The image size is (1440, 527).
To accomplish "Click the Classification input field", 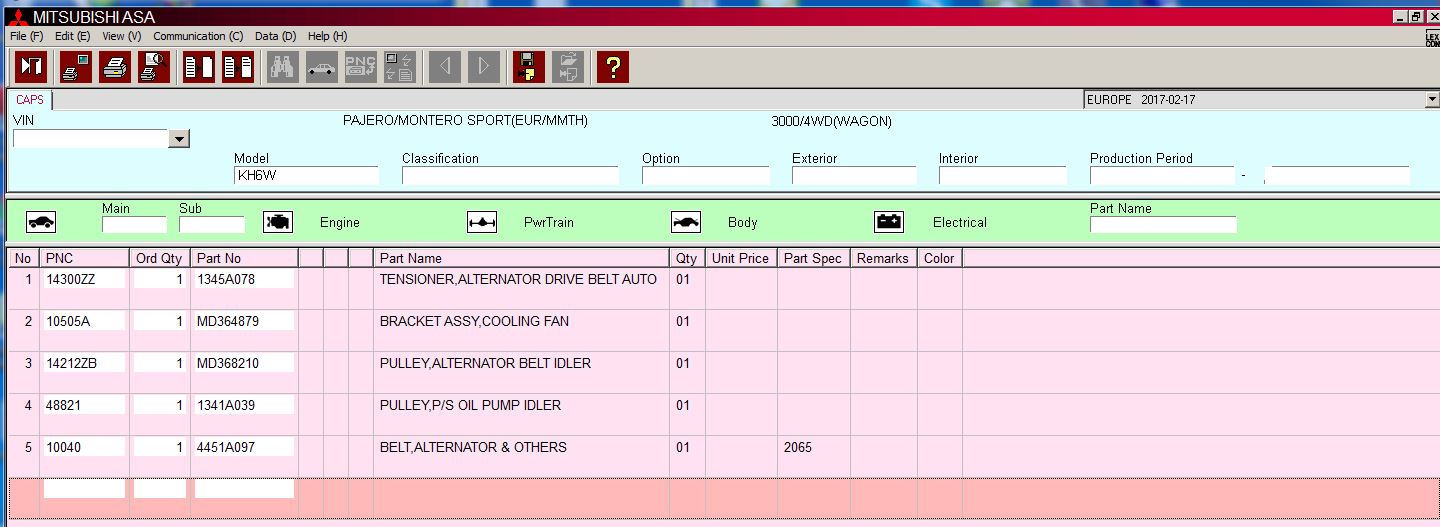I will (x=510, y=176).
